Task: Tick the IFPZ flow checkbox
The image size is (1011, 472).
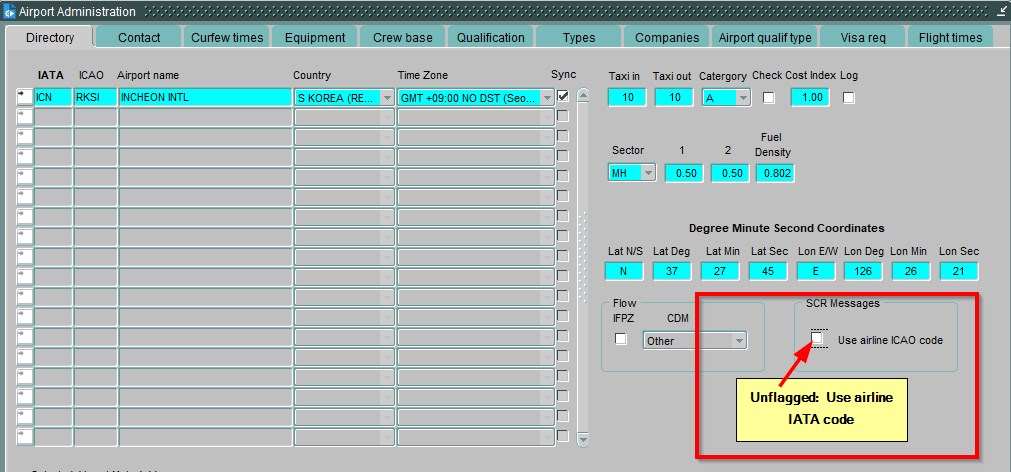Action: point(621,339)
